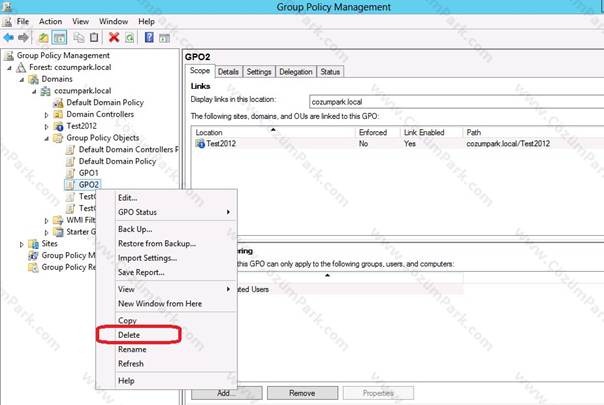Click the application icon in title bar

(7, 7)
